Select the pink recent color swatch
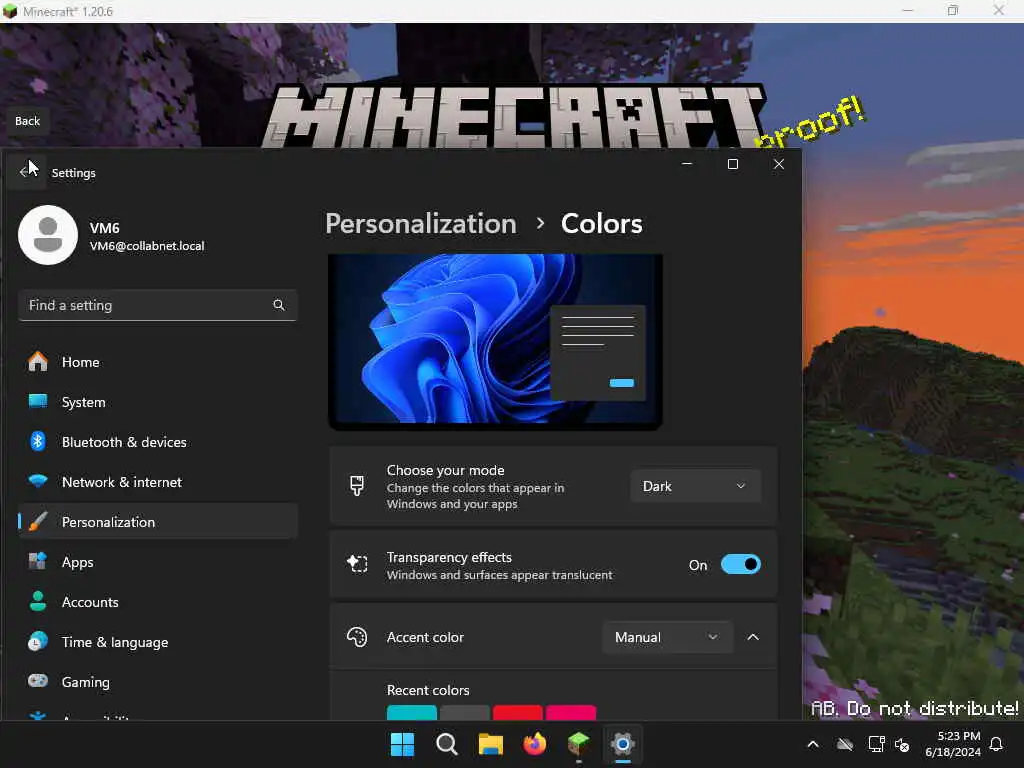Screen dimensions: 1024x768 click(571, 712)
